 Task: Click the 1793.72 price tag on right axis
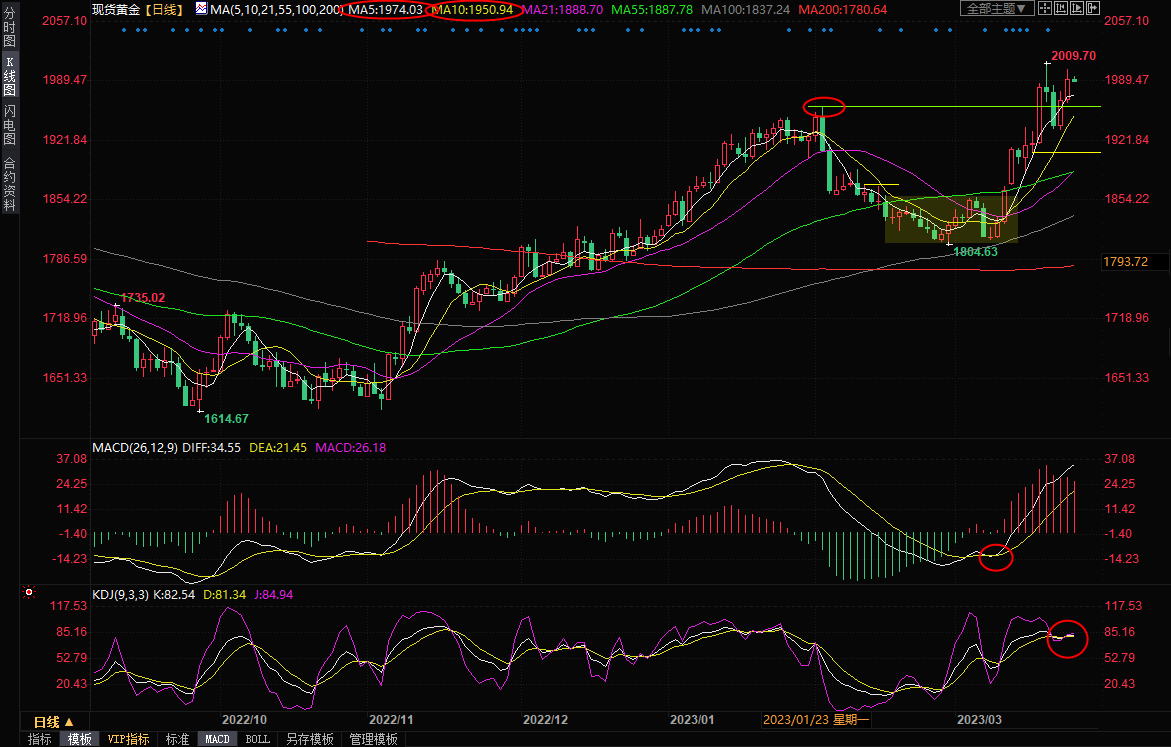coord(1124,262)
